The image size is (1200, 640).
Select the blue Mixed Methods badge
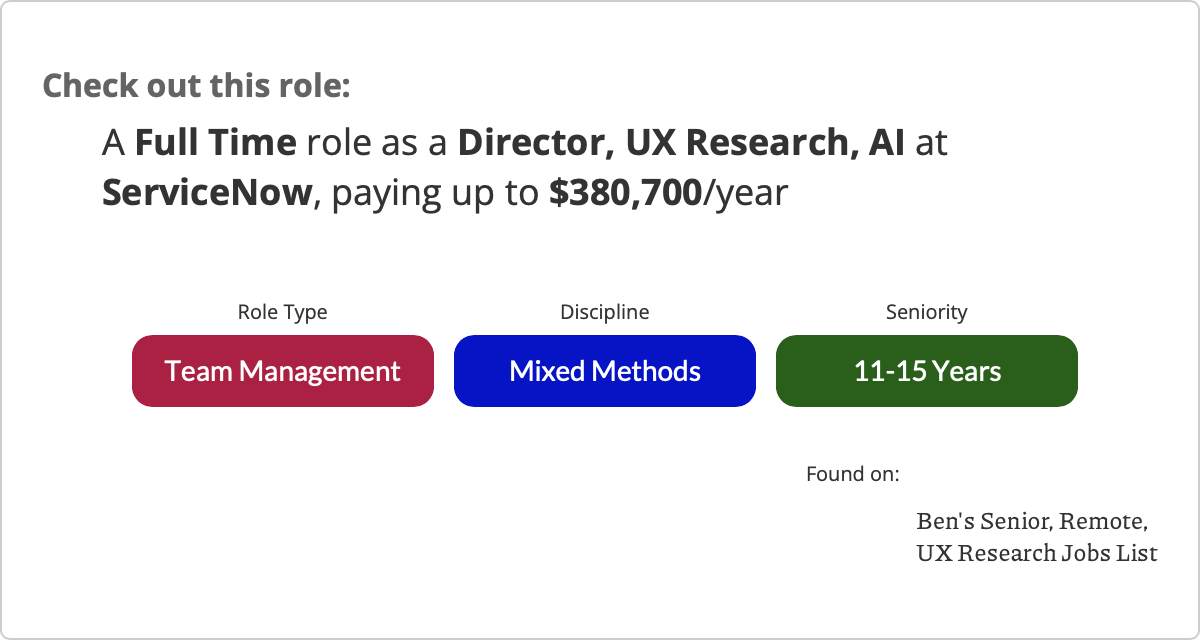coord(605,371)
